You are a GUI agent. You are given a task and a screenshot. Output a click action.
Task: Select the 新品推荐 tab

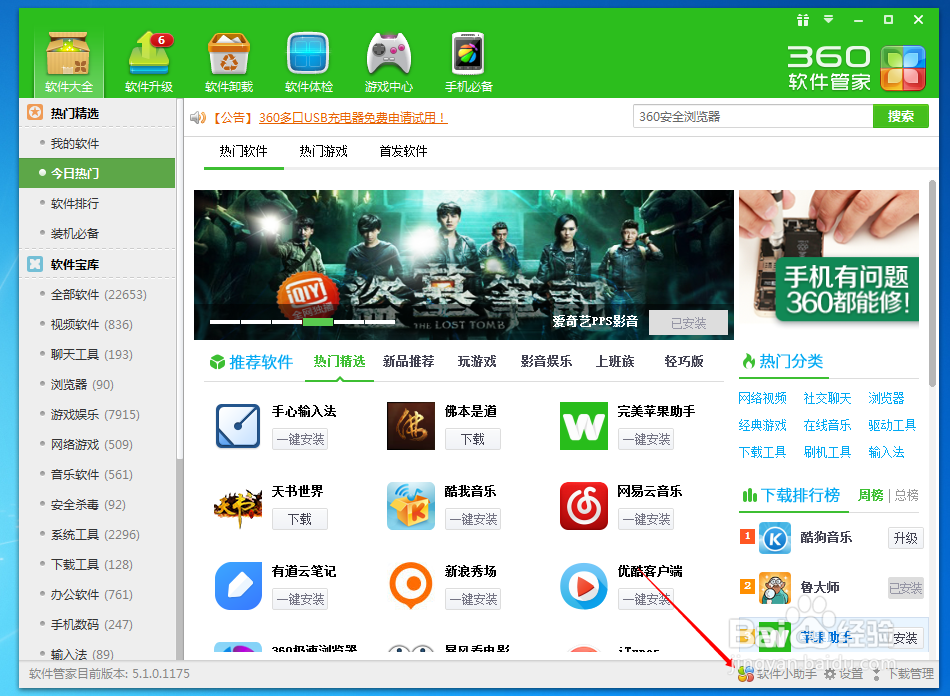pyautogui.click(x=408, y=362)
